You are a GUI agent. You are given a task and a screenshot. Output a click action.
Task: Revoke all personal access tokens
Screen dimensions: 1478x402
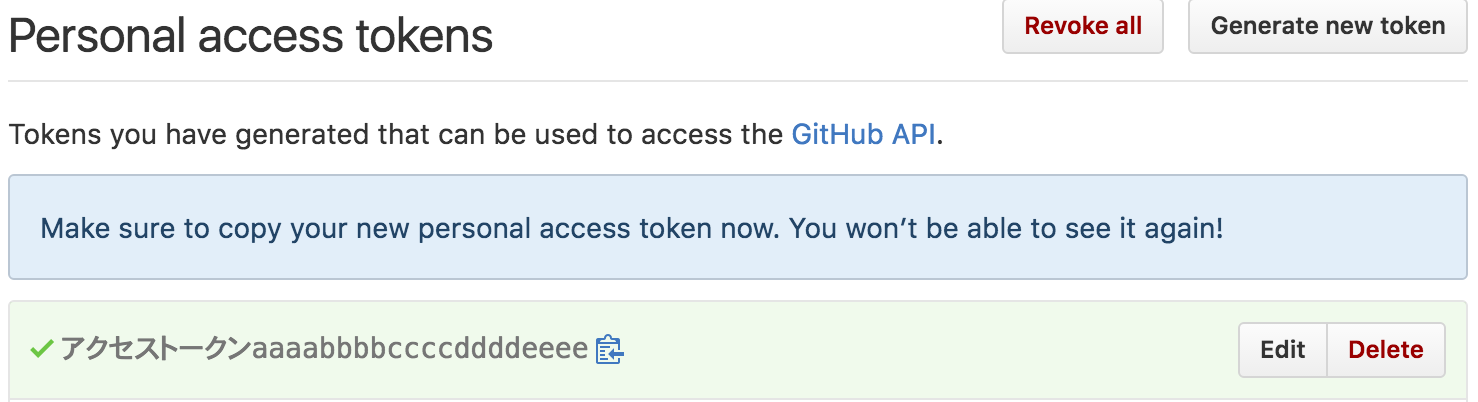pos(1083,26)
